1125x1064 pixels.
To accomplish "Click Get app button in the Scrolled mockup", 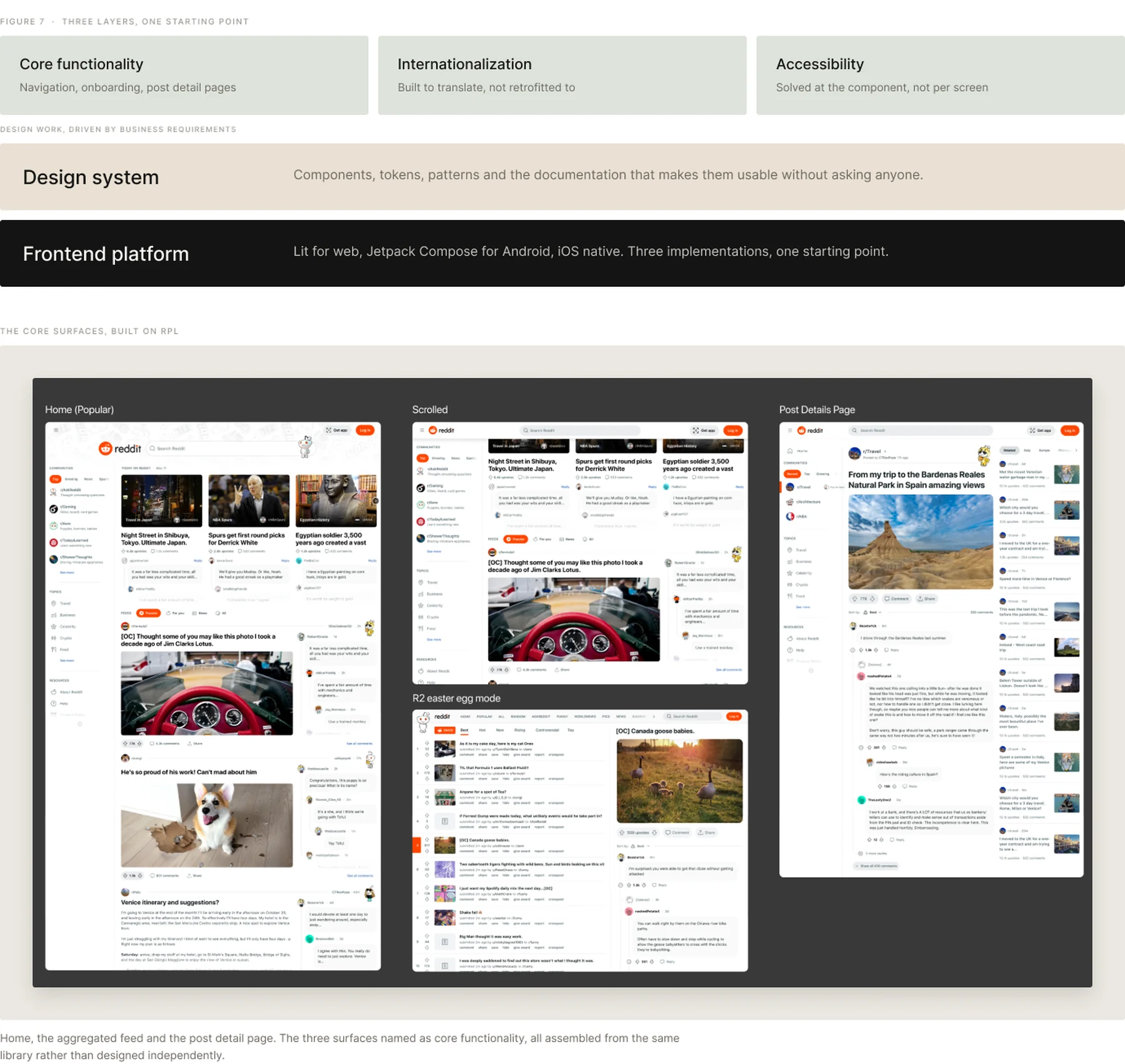I will pos(704,430).
